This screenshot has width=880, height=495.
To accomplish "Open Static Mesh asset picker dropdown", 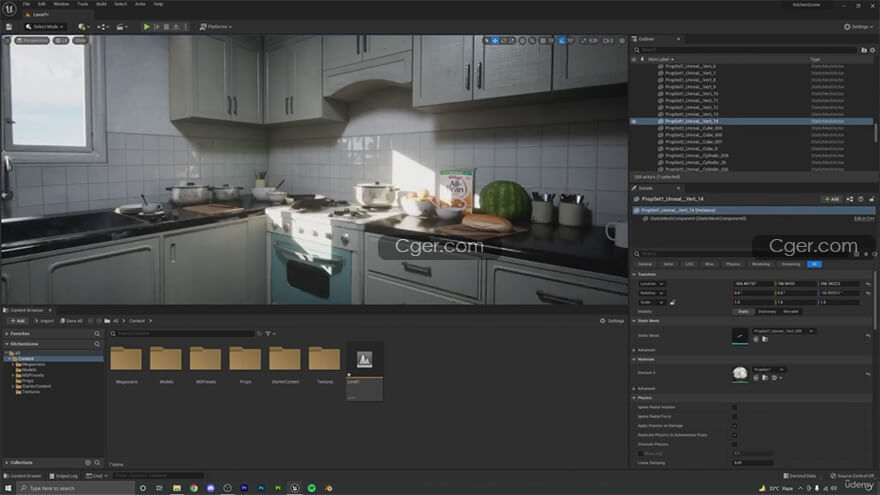I will tap(784, 331).
